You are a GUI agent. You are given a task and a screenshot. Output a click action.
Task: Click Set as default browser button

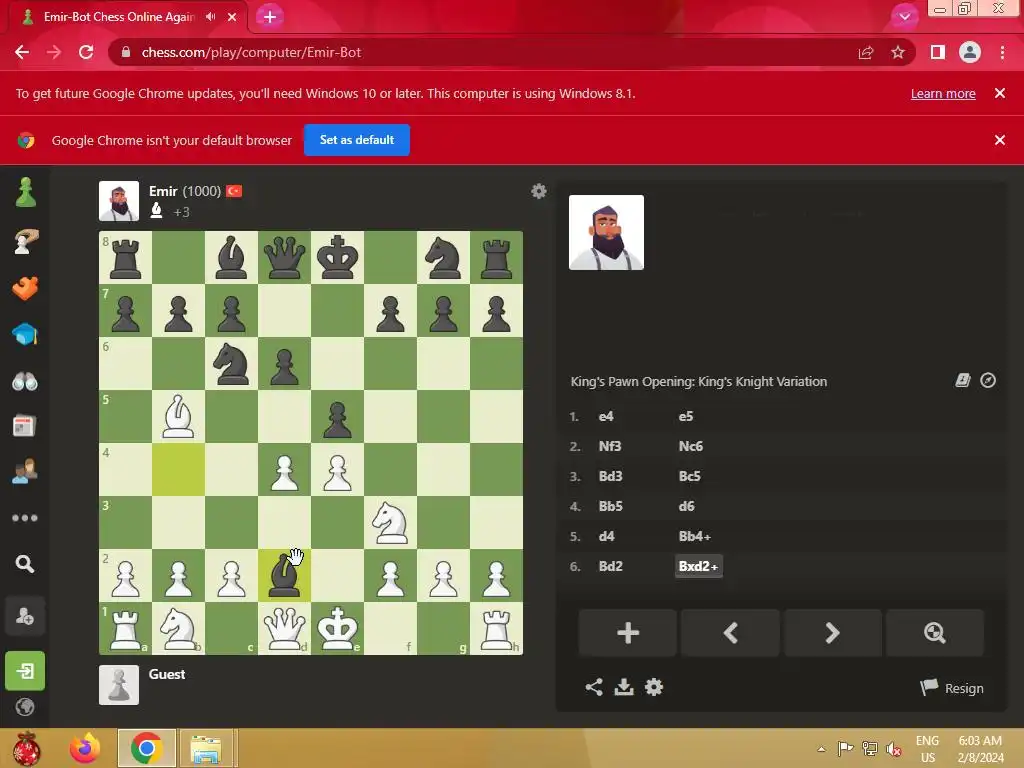(357, 140)
